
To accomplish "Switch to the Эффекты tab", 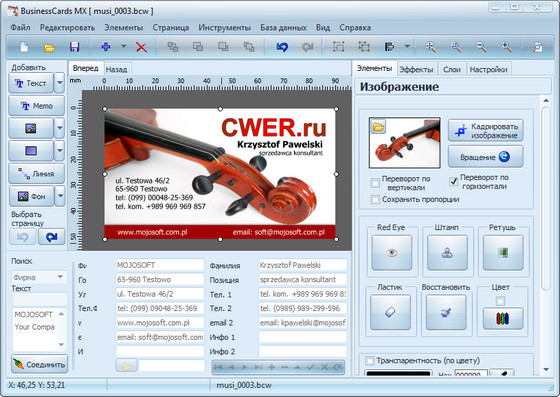I will (416, 69).
